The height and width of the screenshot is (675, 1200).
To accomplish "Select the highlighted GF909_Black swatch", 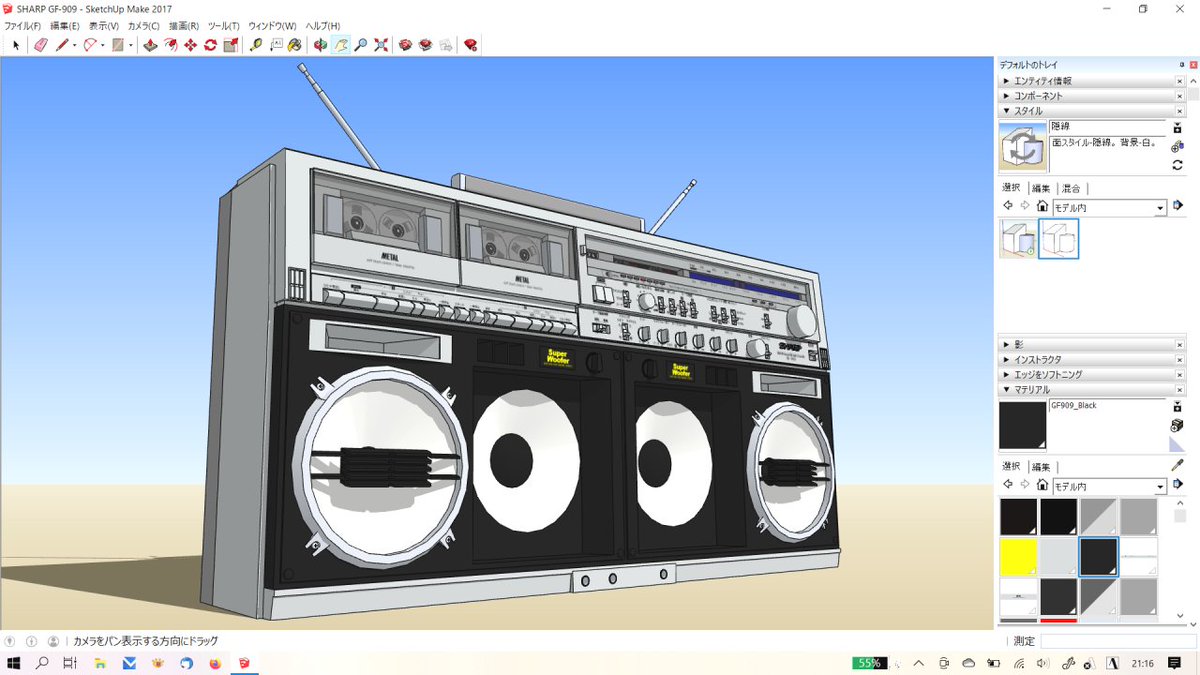I will tap(1098, 557).
